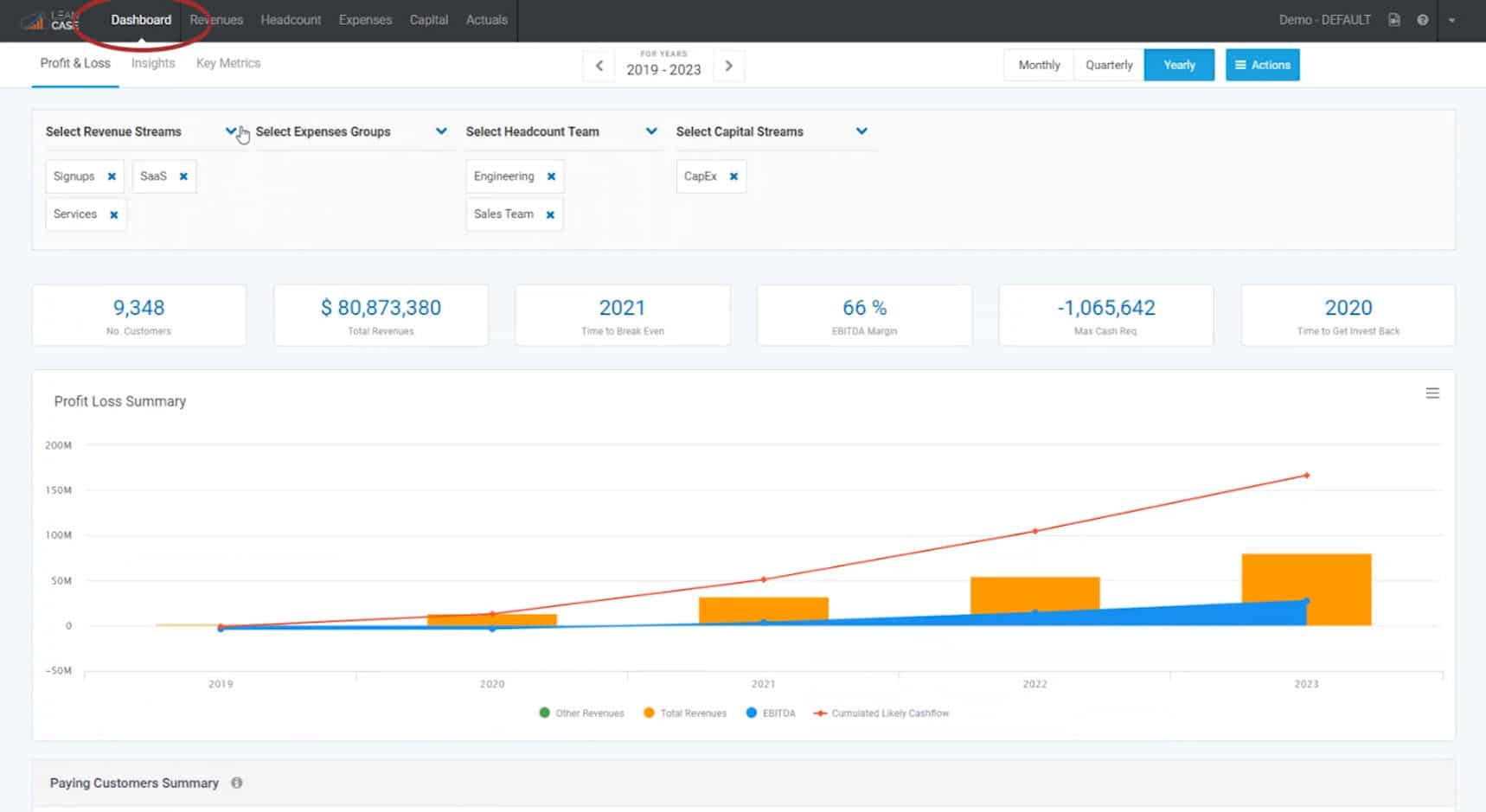Remove the SaaS tag
This screenshot has width=1486, height=812.
(x=183, y=176)
